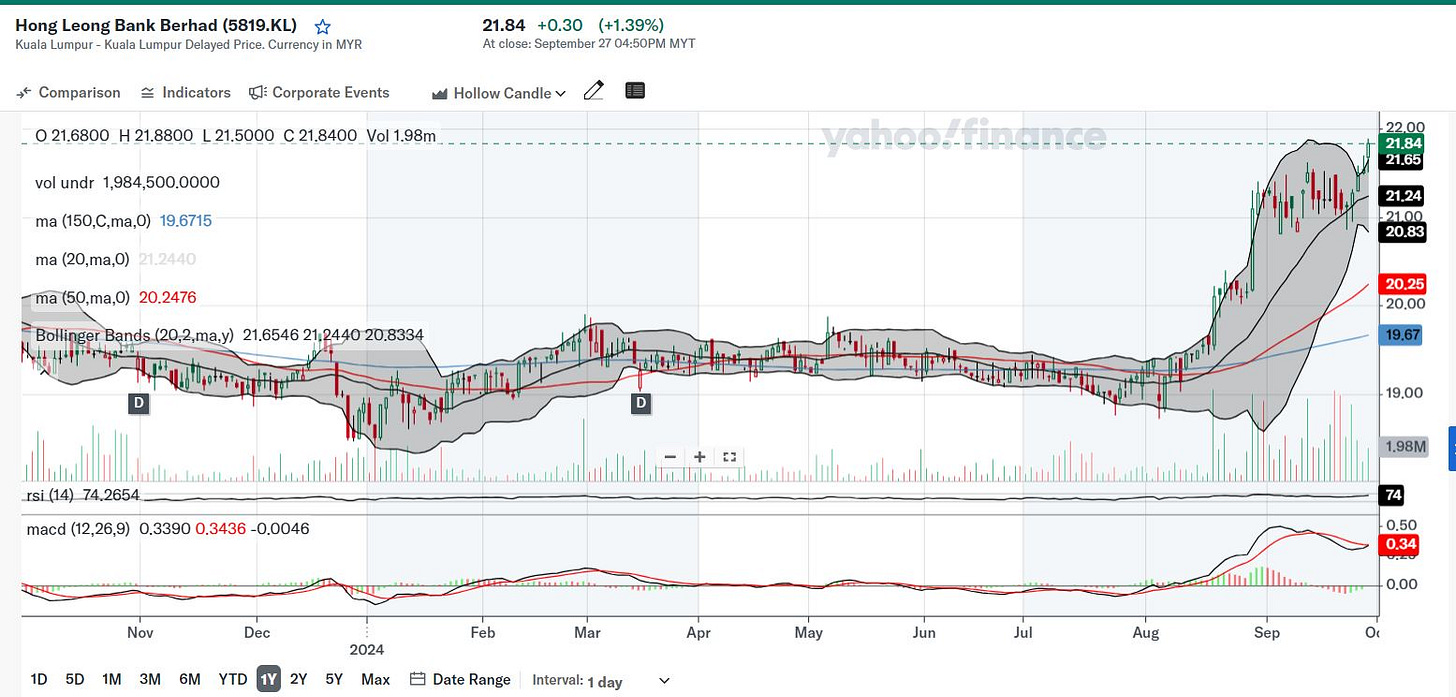Select the 5Y time range
The height and width of the screenshot is (697, 1456).
(334, 680)
